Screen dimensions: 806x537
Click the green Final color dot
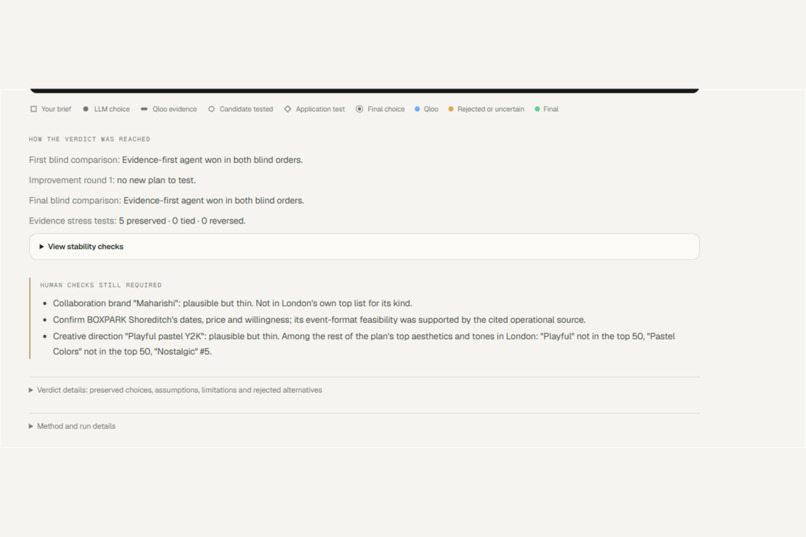click(x=537, y=109)
